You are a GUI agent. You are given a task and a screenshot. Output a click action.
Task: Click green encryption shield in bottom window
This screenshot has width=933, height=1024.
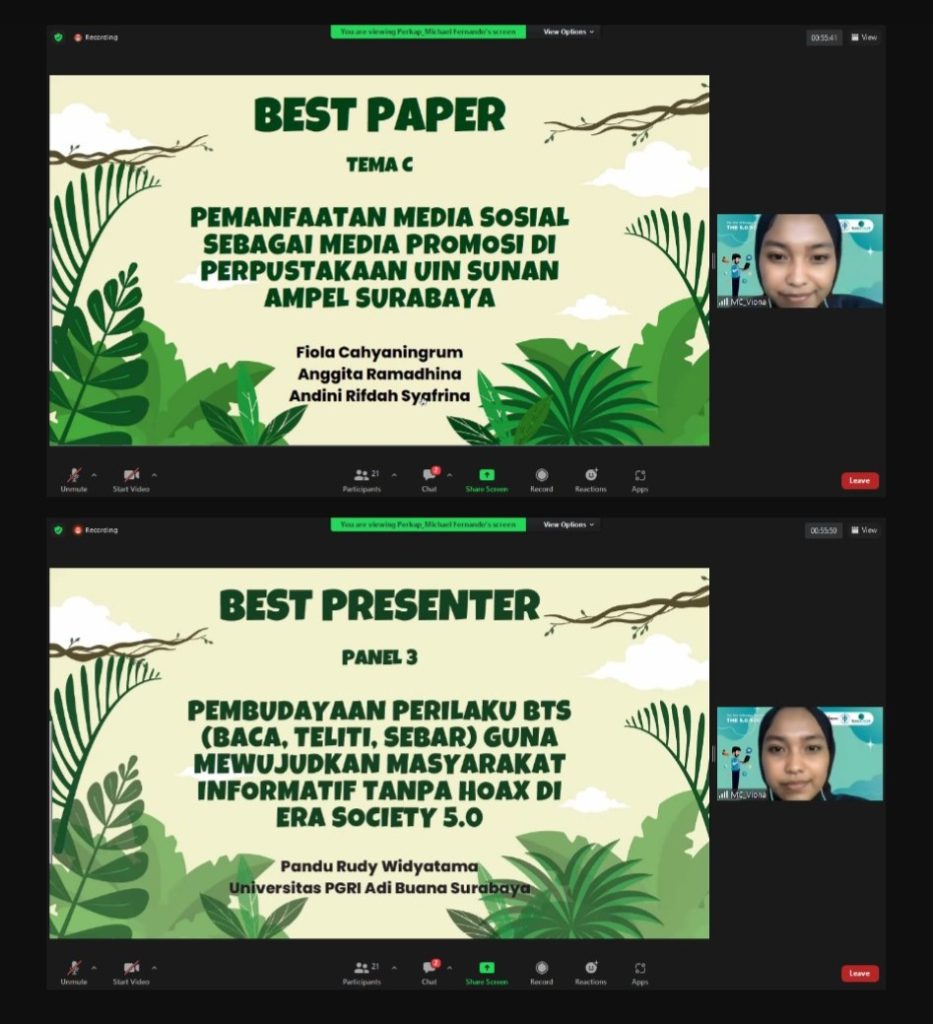click(x=58, y=530)
